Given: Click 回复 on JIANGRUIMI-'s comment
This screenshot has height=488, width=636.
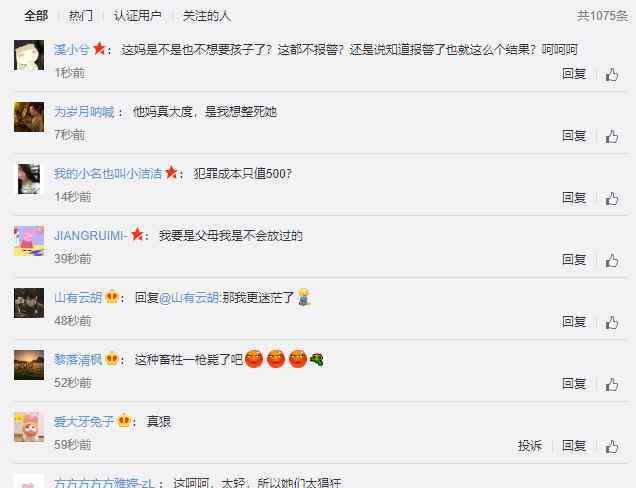Looking at the screenshot, I should (574, 260).
